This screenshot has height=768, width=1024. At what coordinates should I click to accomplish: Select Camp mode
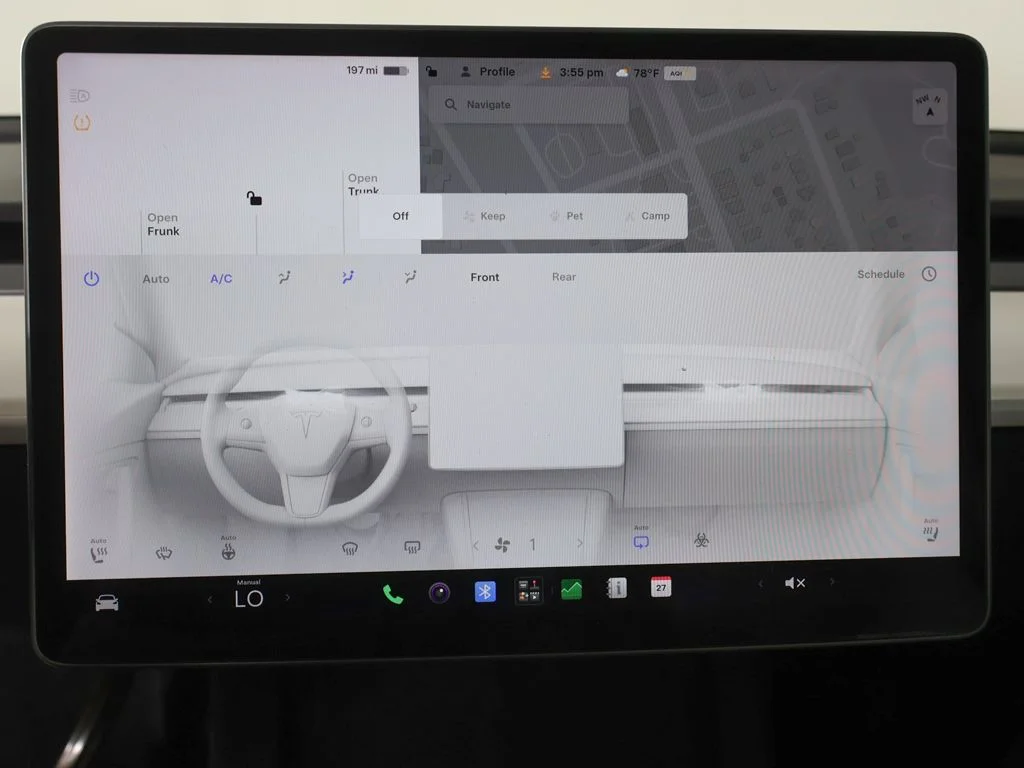pos(648,216)
